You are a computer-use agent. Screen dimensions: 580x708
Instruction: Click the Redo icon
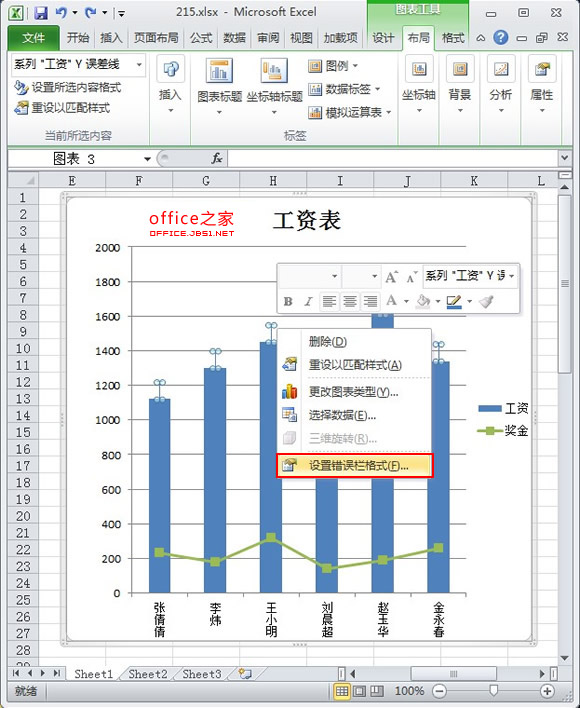90,13
